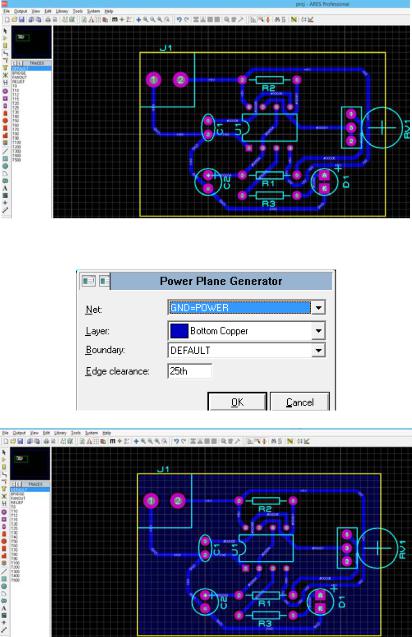Click the New layout icon in top window
The width and height of the screenshot is (412, 637).
point(7,20)
